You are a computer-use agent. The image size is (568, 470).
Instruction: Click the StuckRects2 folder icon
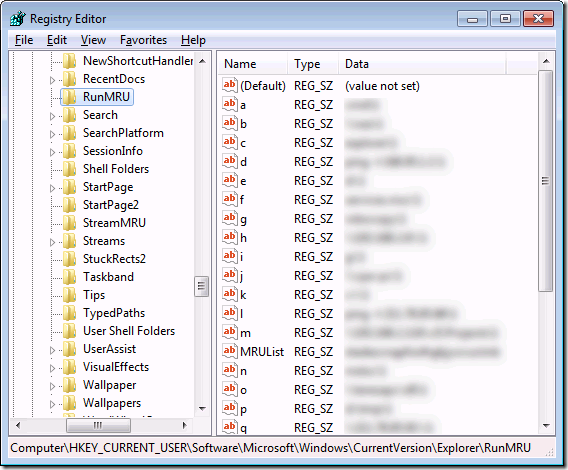tap(69, 259)
